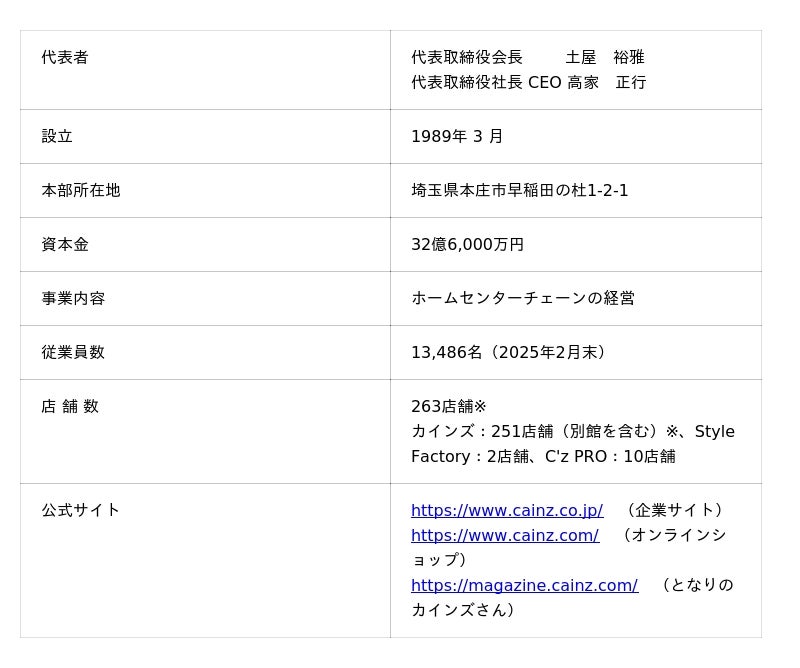Click the ホームセンターチェーンの経営 text
800x668 pixels.
click(x=522, y=298)
